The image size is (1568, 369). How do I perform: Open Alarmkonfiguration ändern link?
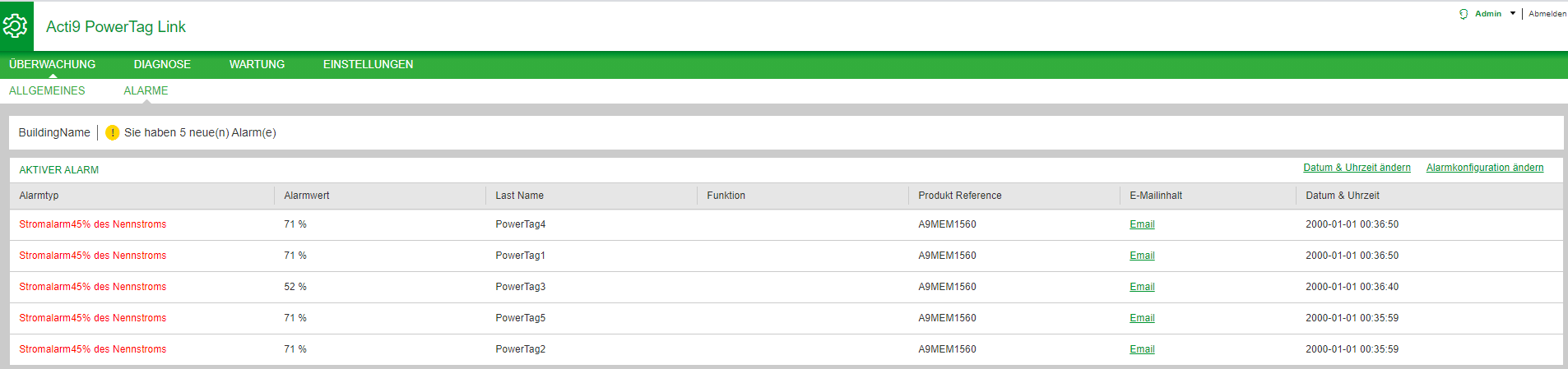tap(1485, 168)
